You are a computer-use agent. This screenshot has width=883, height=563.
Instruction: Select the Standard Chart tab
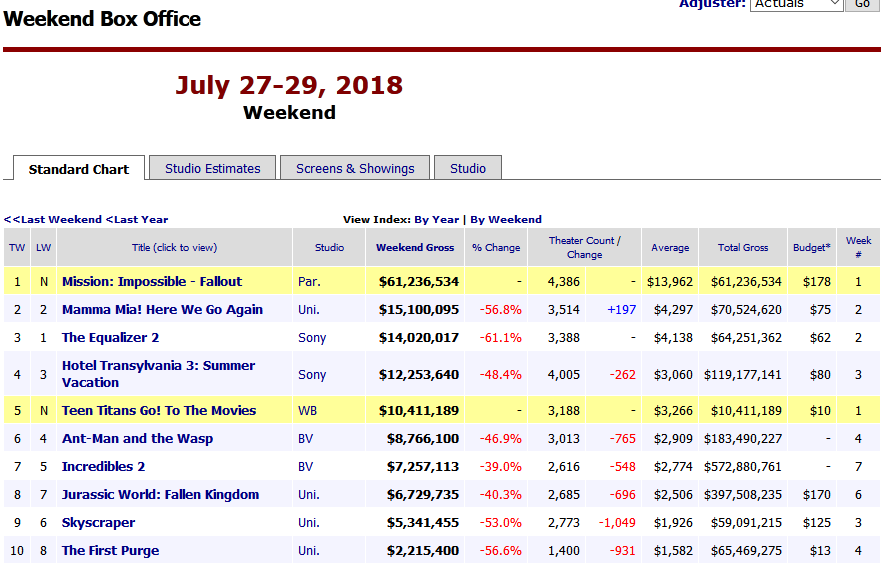pyautogui.click(x=79, y=169)
